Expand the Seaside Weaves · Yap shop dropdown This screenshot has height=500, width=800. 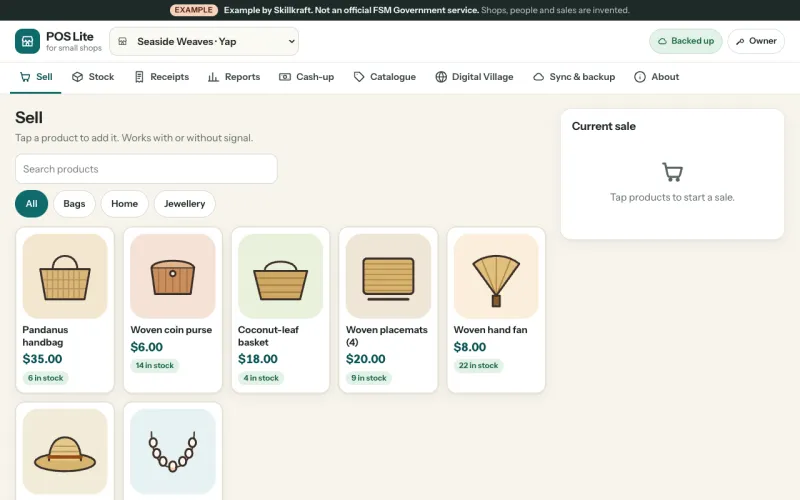[204, 42]
